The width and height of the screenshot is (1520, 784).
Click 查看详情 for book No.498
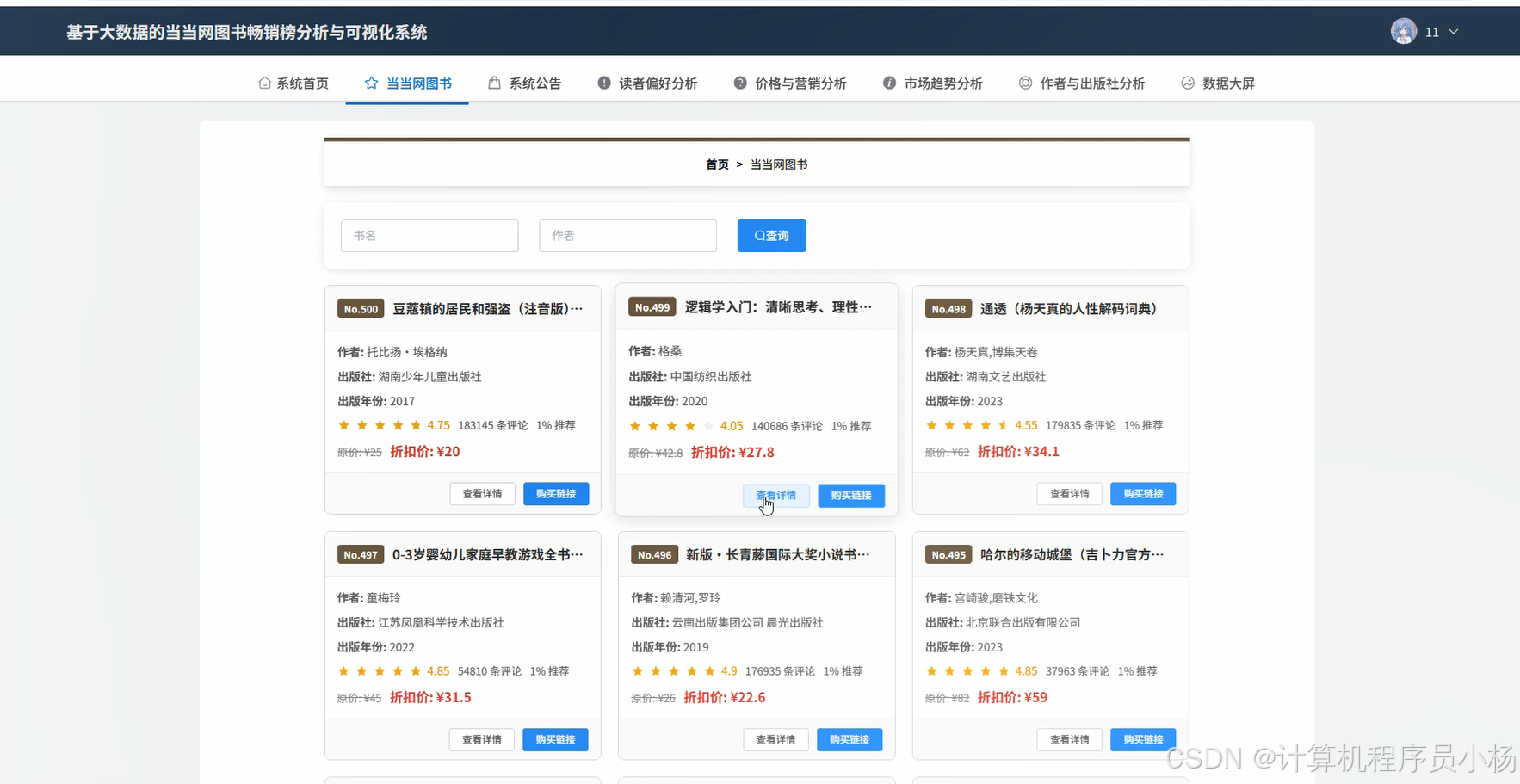click(1070, 494)
